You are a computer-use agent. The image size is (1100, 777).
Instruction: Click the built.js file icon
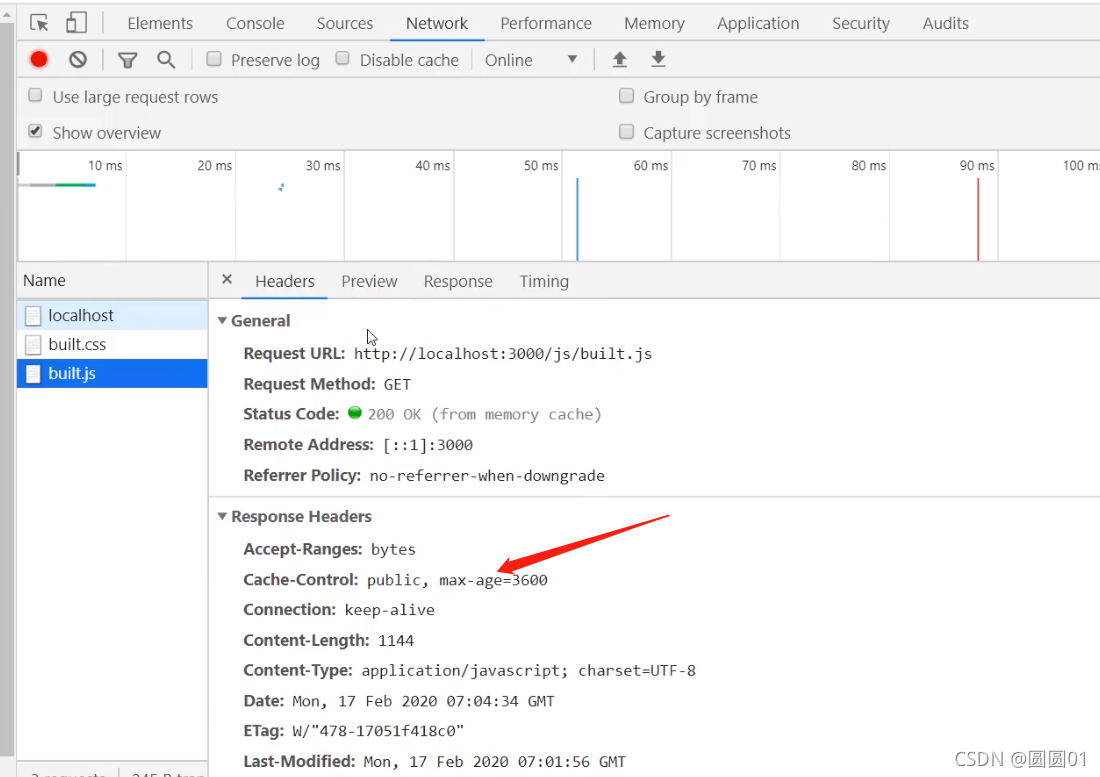tap(33, 374)
